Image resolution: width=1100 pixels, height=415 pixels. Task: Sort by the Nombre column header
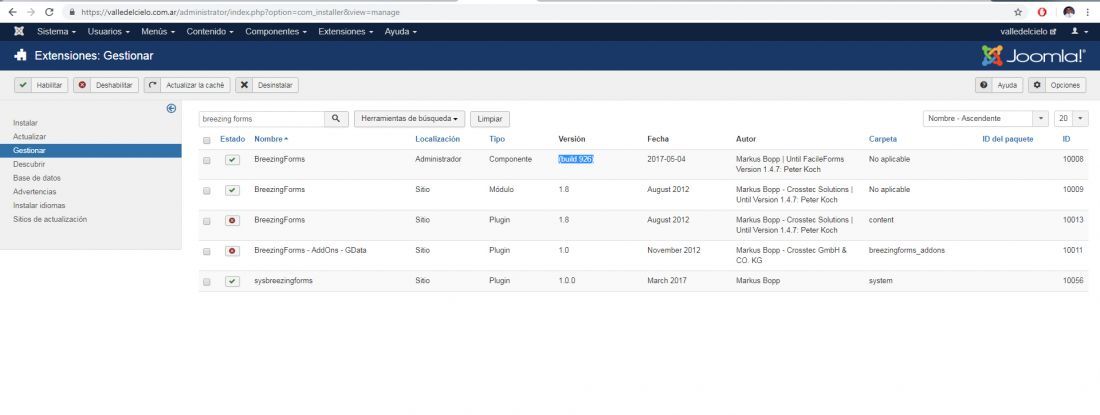click(271, 140)
